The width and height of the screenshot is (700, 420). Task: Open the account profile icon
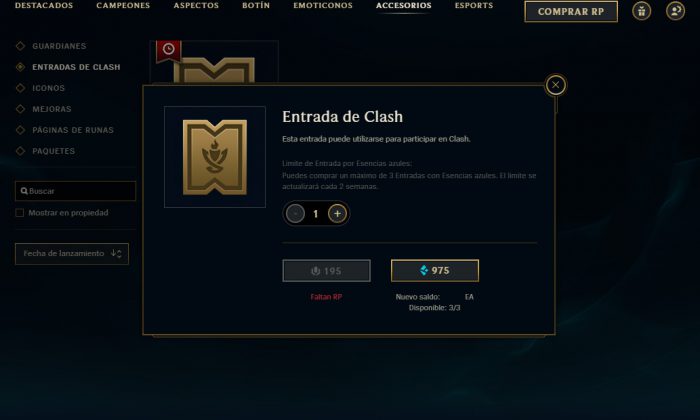[x=675, y=11]
